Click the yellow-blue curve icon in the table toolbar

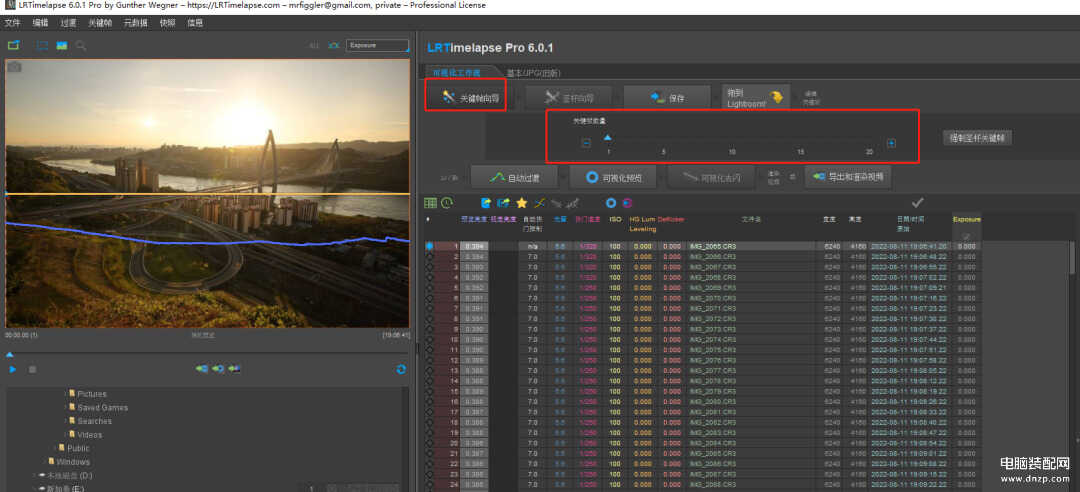[x=539, y=203]
